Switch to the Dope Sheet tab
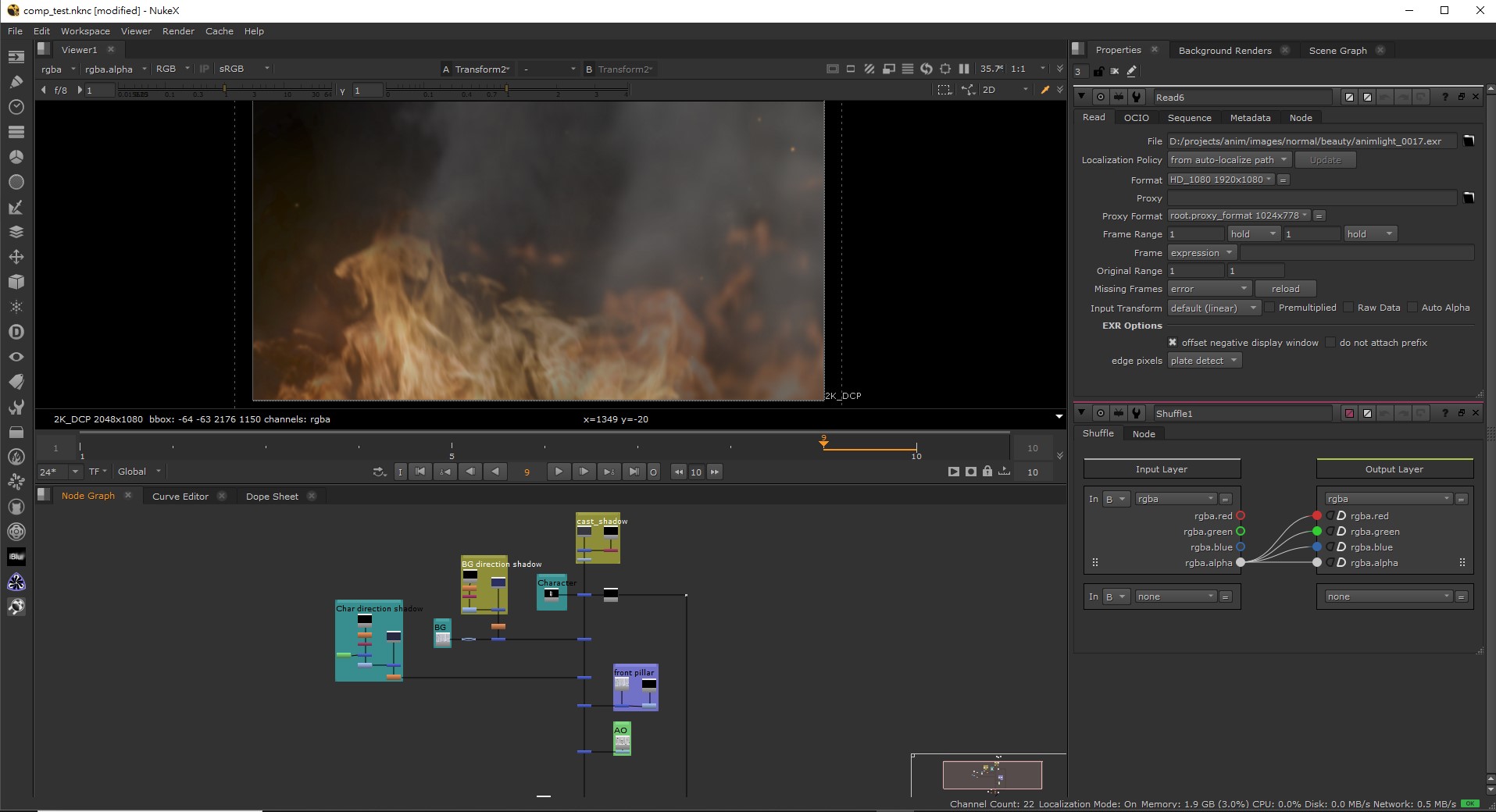The image size is (1496, 812). point(272,497)
